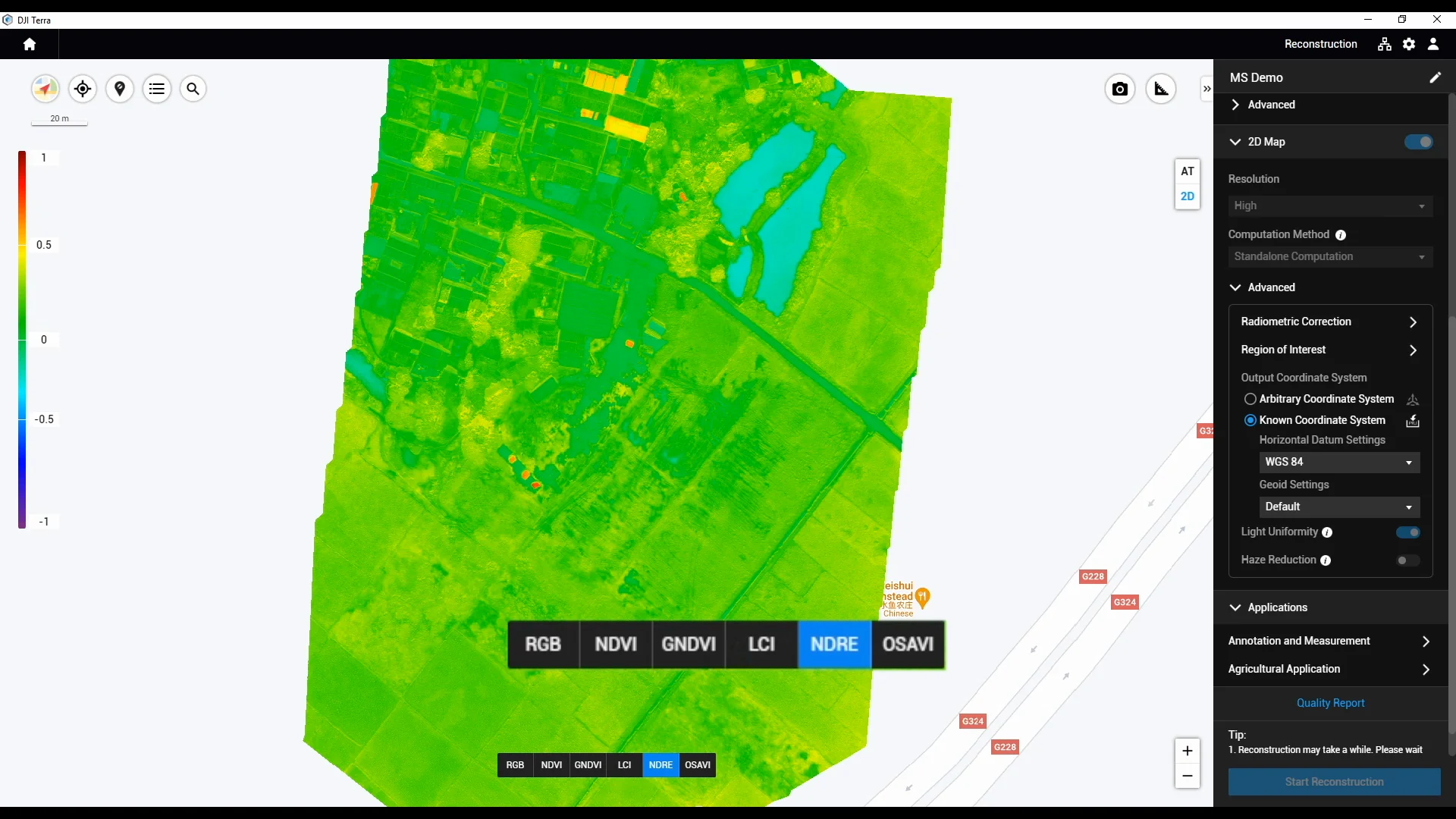The image size is (1456, 819).
Task: Enable the Haze Reduction switch
Action: coord(1408,560)
